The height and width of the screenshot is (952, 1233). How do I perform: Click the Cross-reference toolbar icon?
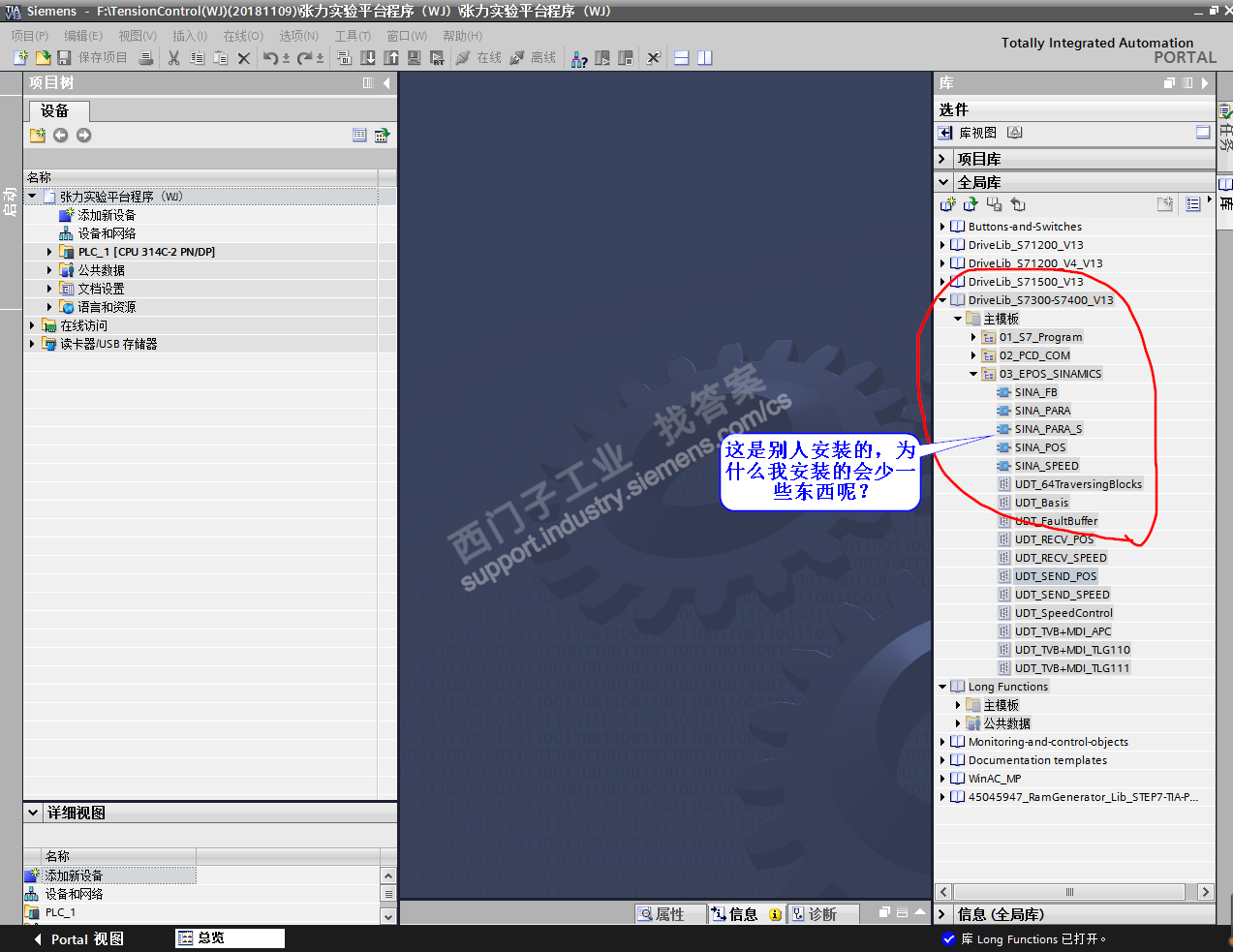pos(654,58)
